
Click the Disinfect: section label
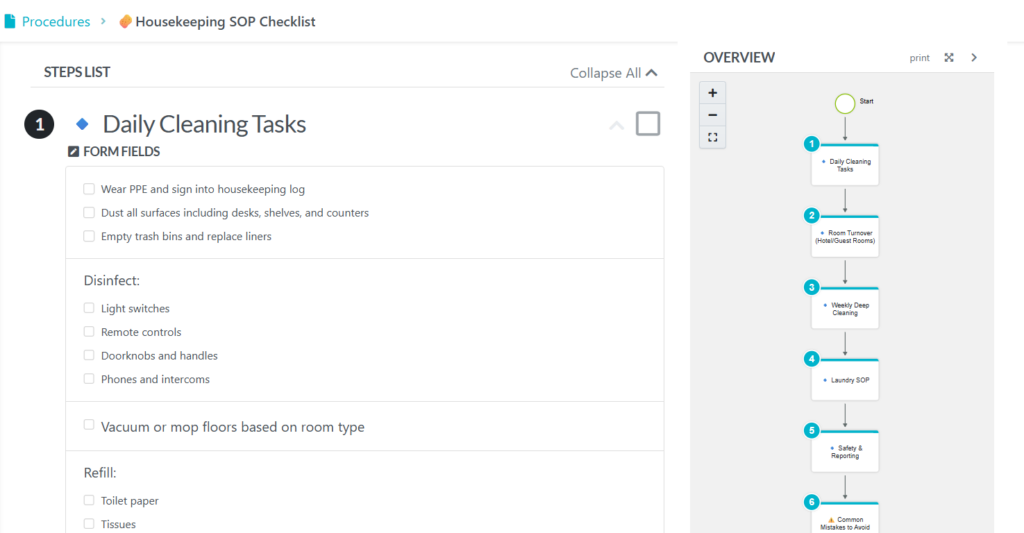coord(112,280)
